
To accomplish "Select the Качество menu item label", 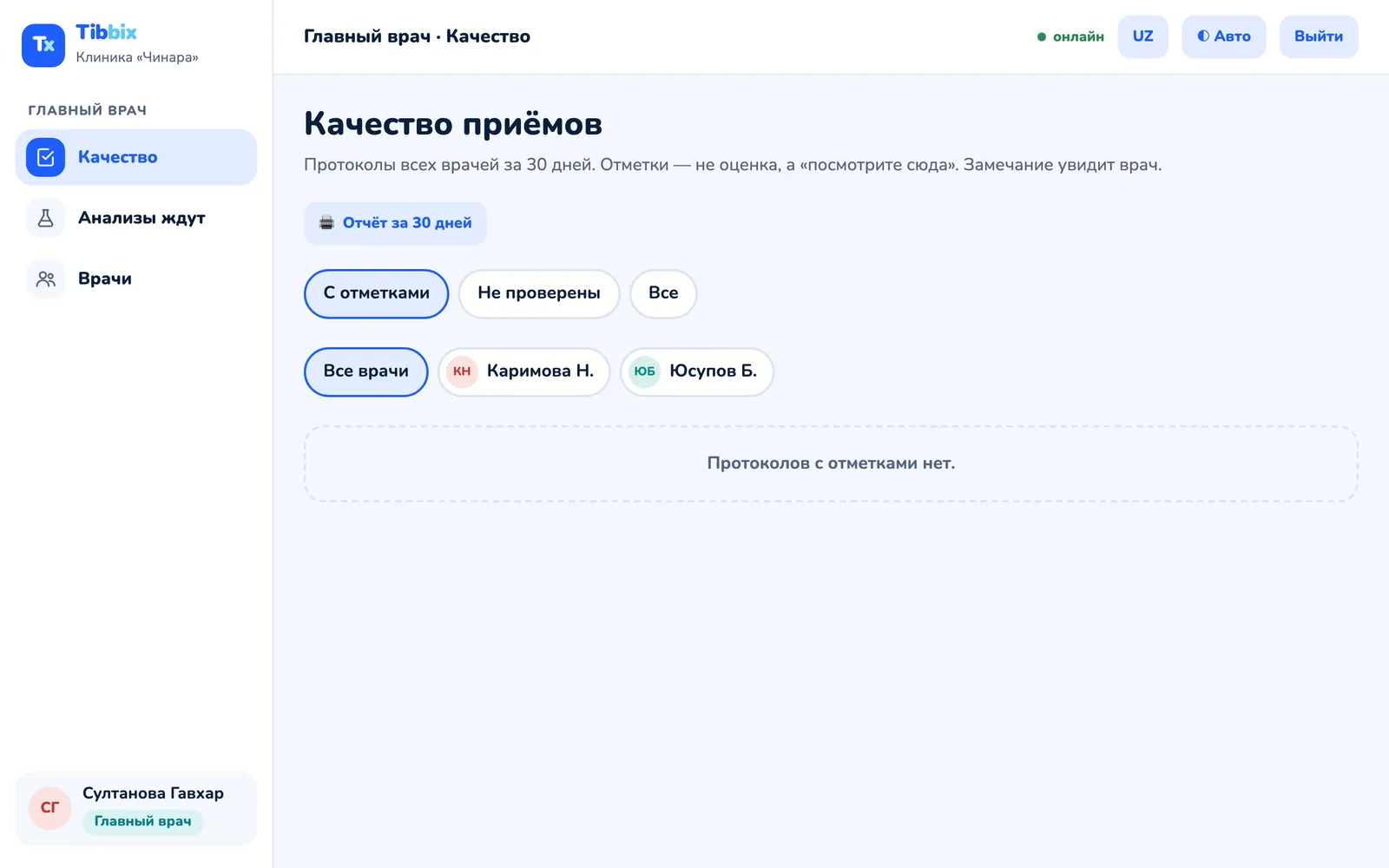I will pos(118,157).
